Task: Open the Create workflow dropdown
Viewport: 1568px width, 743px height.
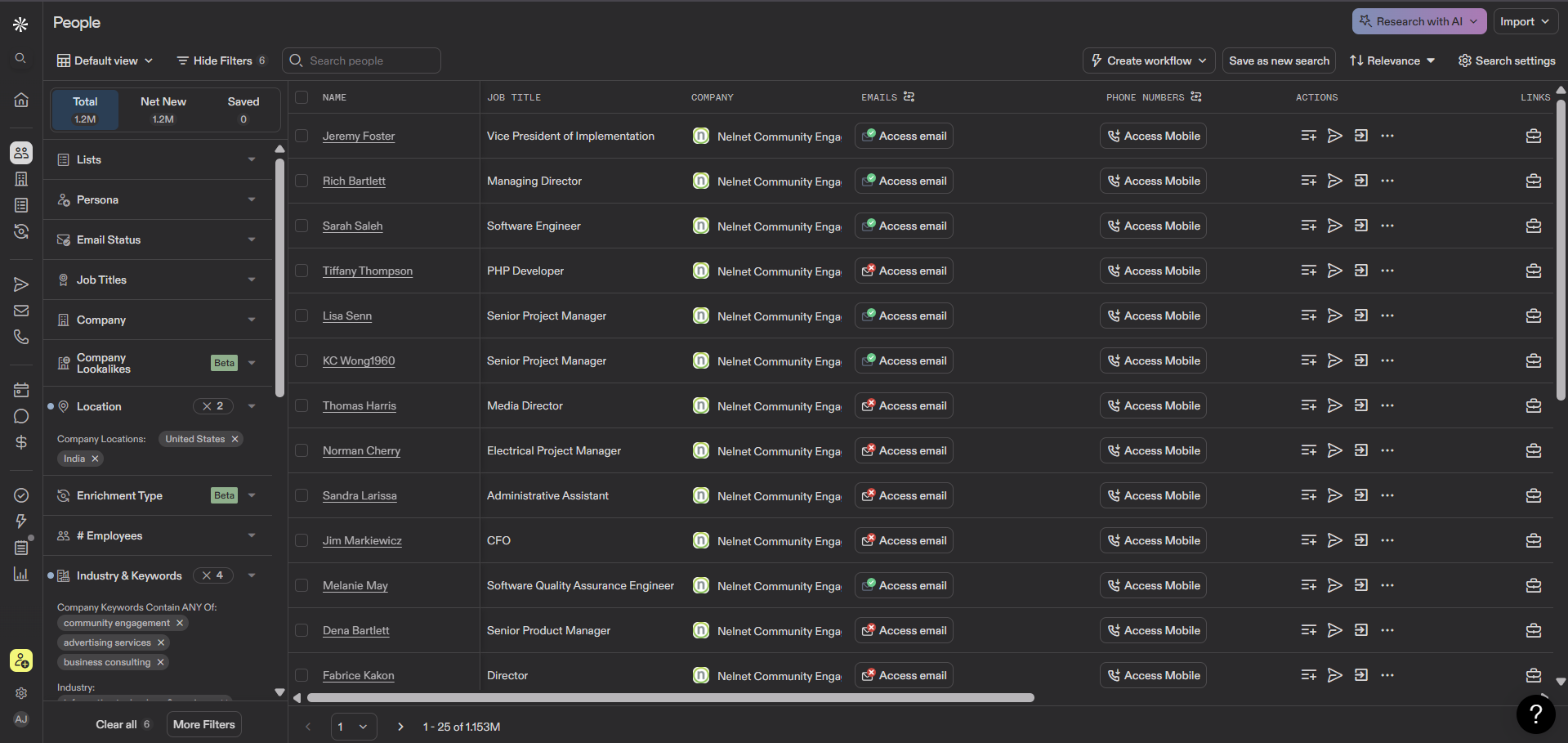Action: pyautogui.click(x=1149, y=60)
